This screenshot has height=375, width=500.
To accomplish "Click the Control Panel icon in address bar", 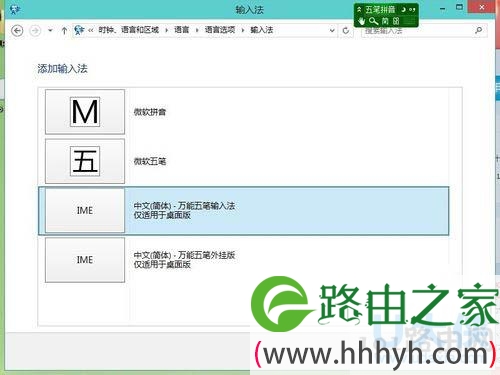I will tap(79, 30).
